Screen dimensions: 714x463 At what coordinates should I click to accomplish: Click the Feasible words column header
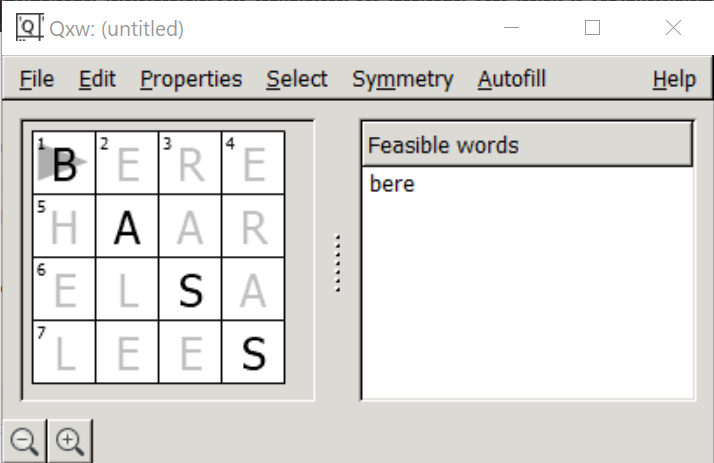point(526,145)
